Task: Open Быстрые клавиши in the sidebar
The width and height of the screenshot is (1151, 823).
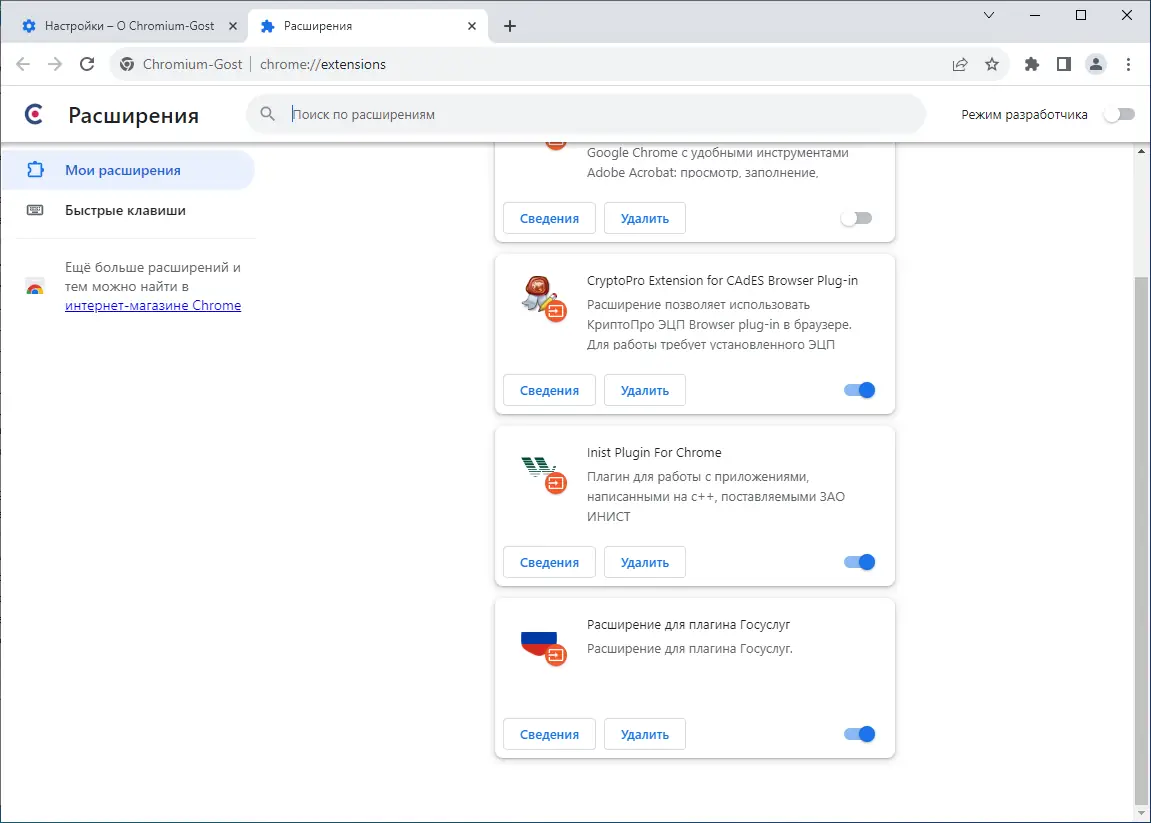Action: coord(125,210)
